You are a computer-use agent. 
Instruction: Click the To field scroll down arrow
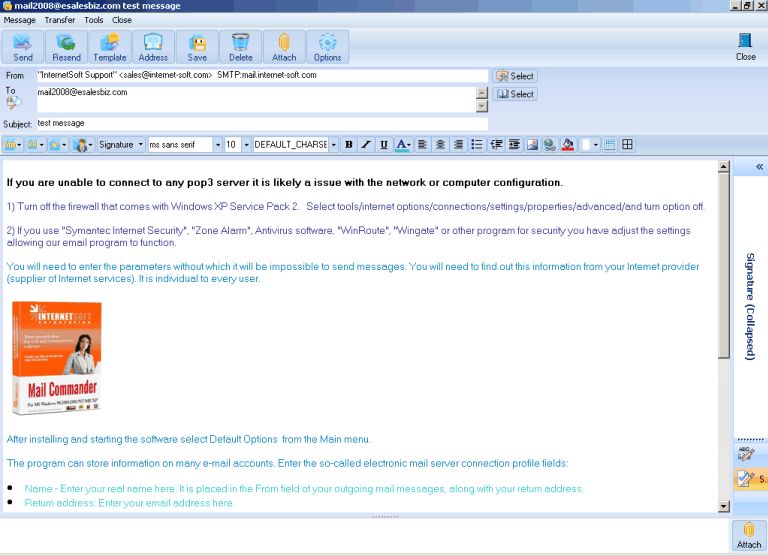(482, 106)
